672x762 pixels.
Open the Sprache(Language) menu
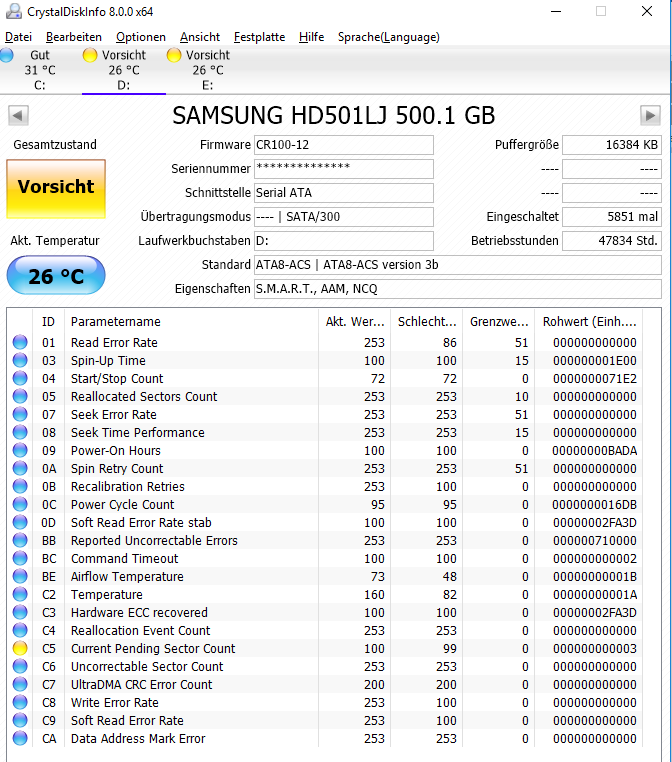click(x=389, y=37)
